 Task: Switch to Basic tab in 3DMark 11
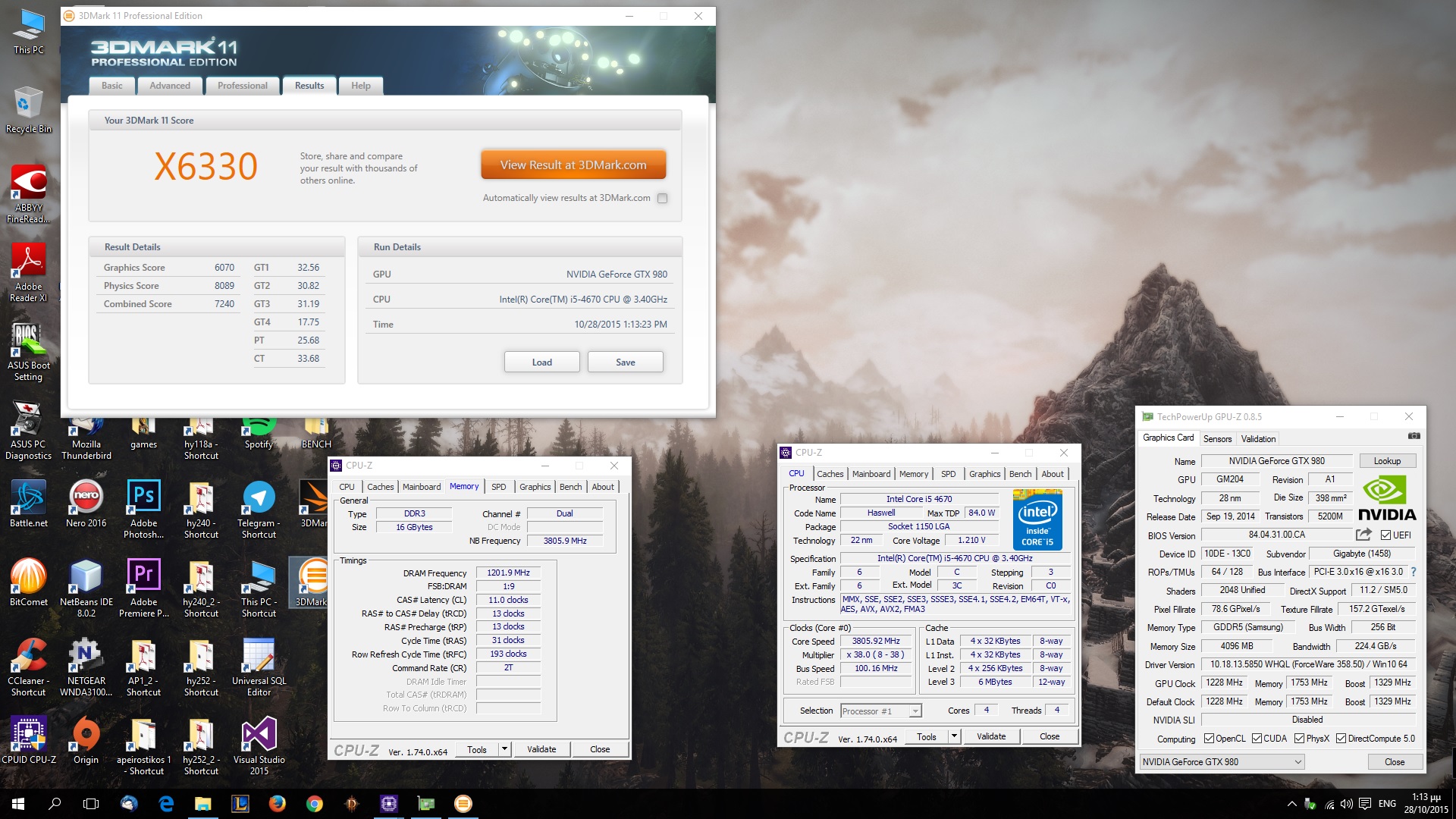coord(112,86)
